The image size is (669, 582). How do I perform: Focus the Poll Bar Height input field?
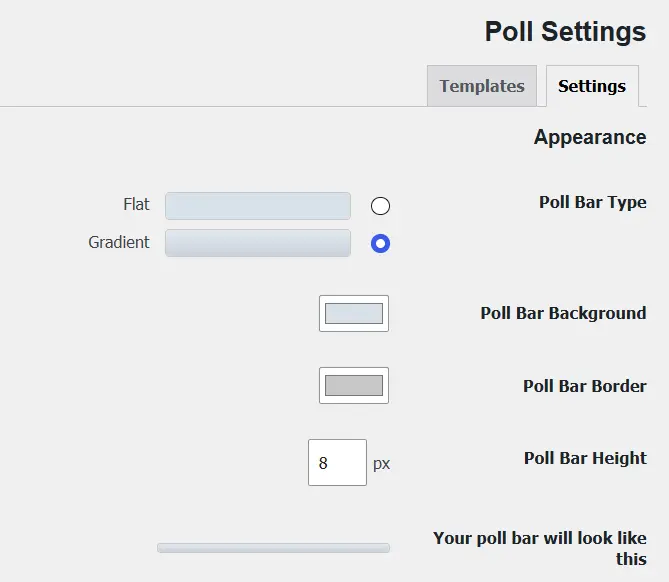337,463
